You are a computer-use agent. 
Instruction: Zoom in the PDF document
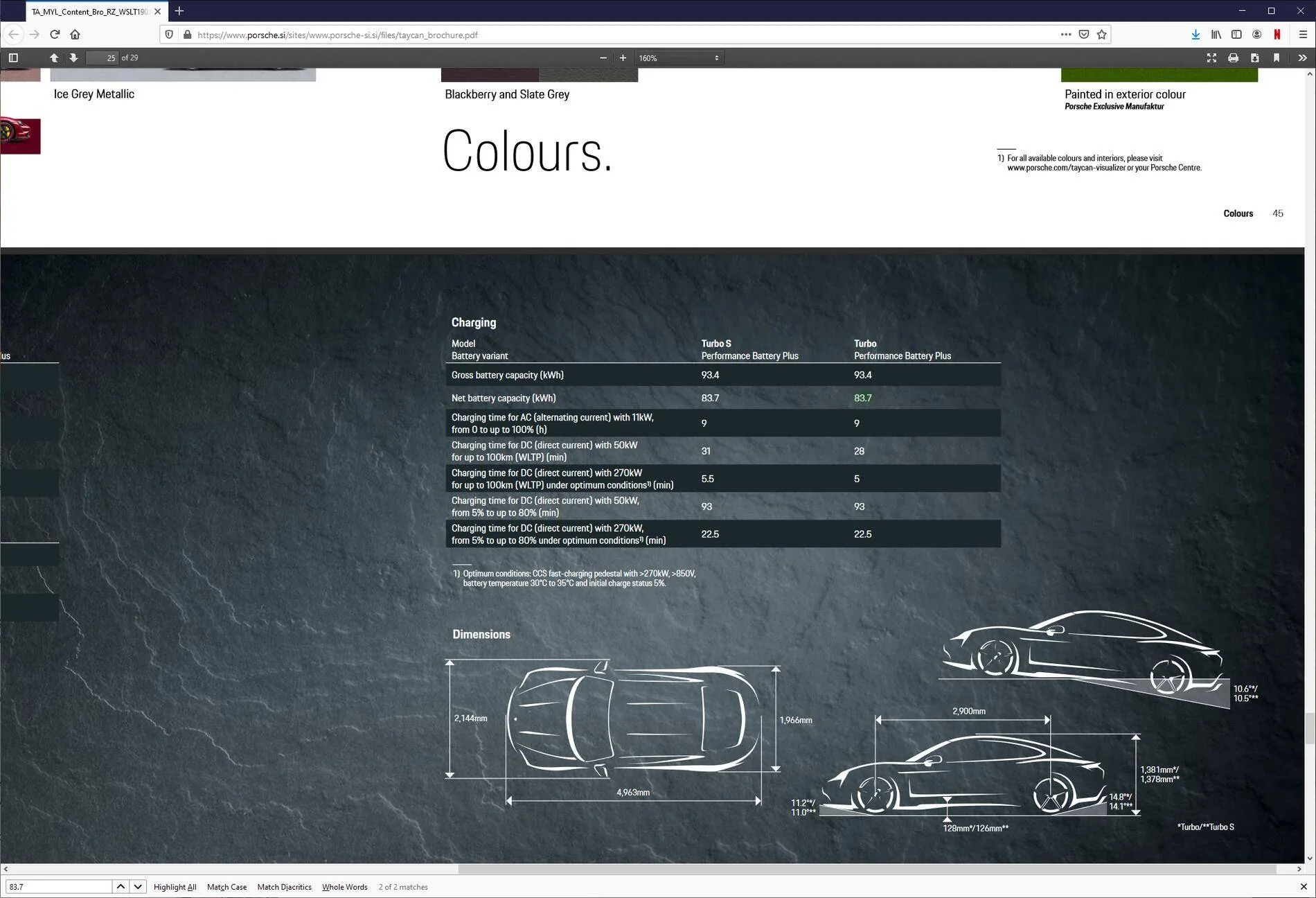click(x=623, y=58)
